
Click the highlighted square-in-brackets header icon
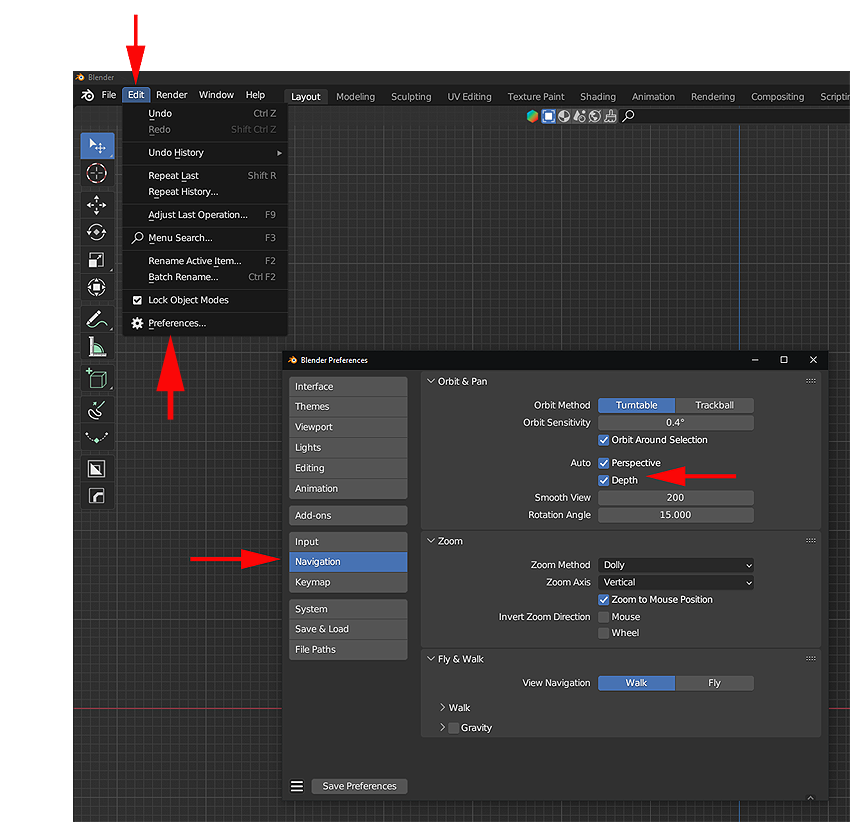tap(548, 116)
